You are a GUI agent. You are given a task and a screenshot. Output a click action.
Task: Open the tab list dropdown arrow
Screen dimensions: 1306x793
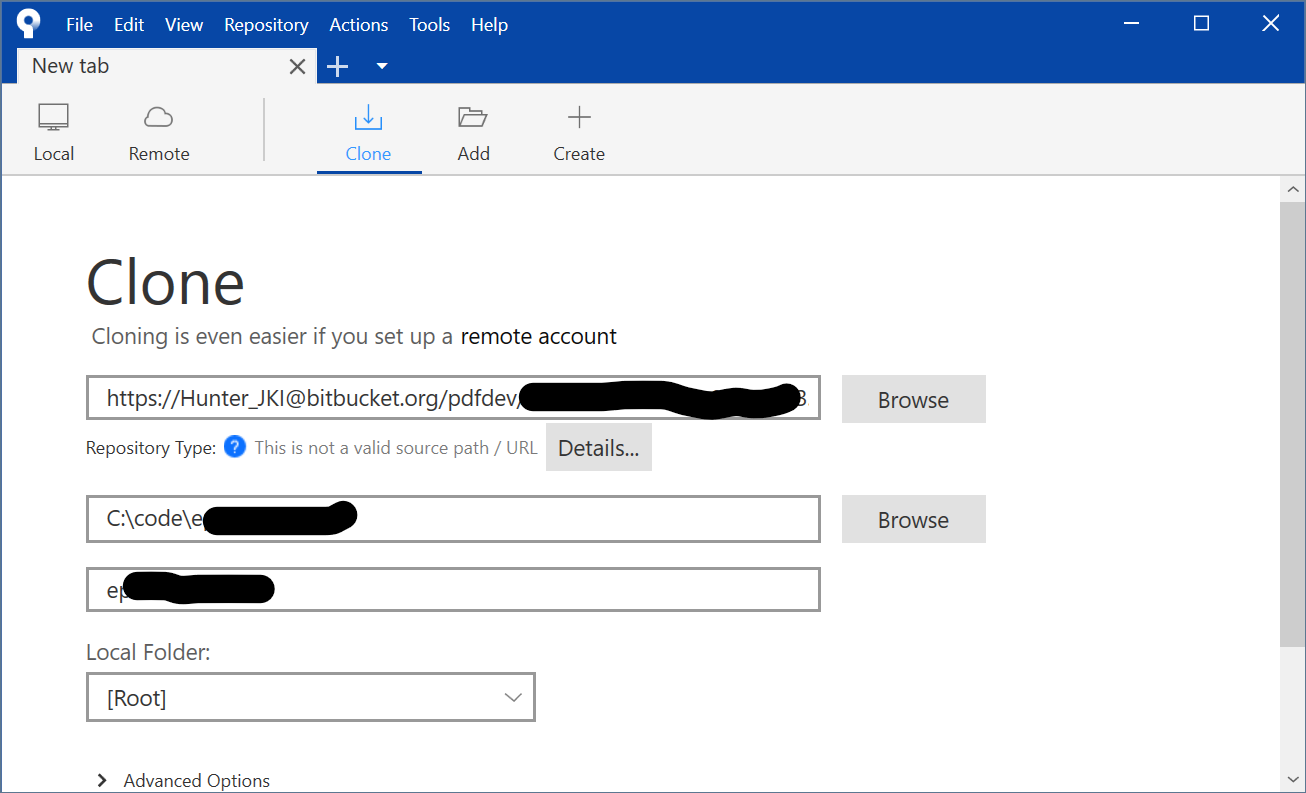coord(381,67)
